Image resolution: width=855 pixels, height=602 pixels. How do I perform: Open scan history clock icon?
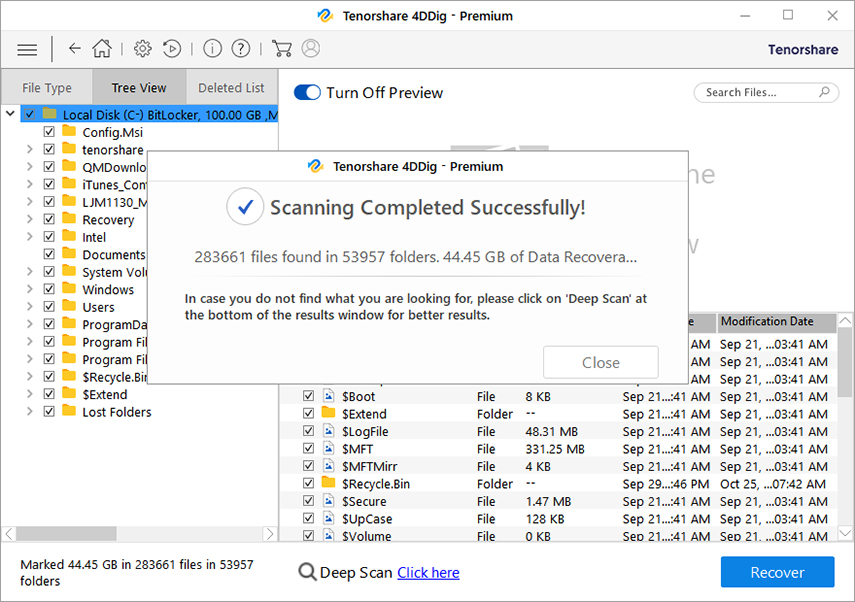172,49
